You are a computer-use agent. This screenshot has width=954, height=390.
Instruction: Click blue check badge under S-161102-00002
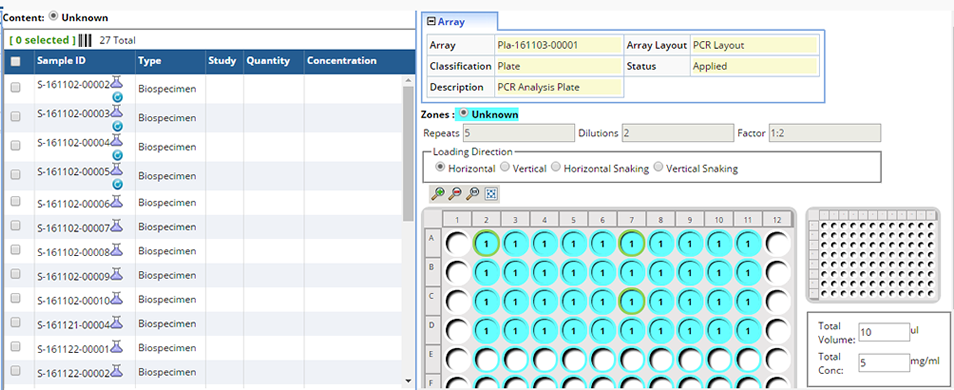118,97
